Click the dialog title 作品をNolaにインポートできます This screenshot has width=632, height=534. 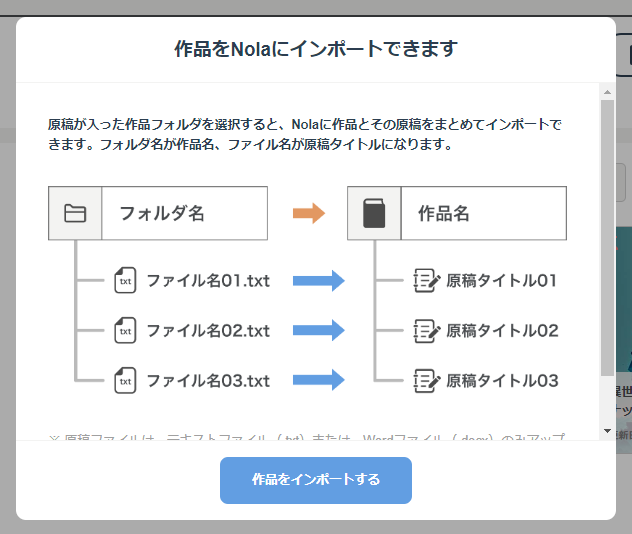click(x=316, y=49)
